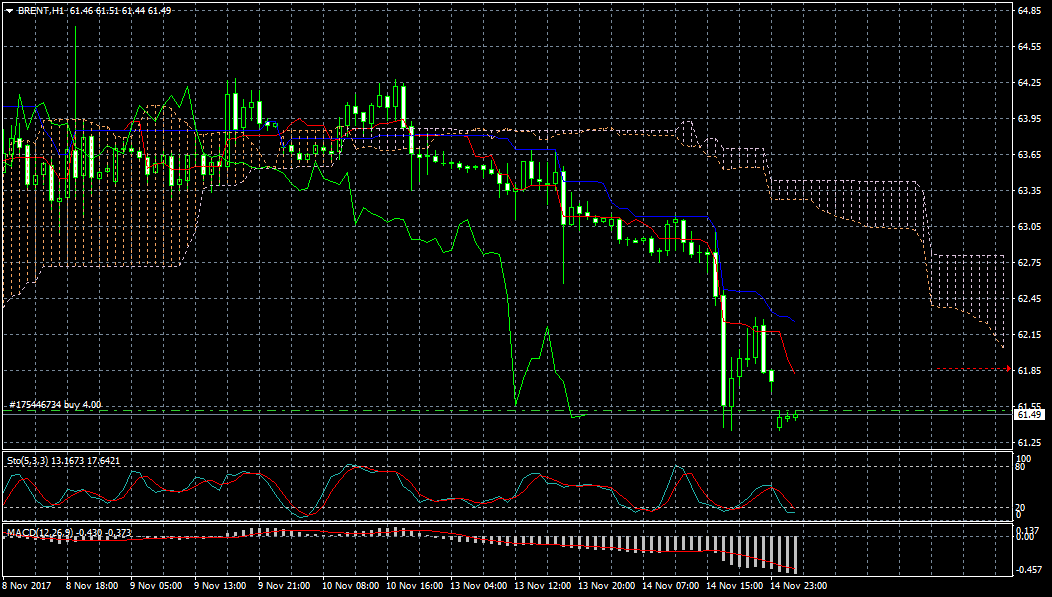Viewport: 1052px width, 597px height.
Task: Click the 64.85 price axis label
Action: (1030, 11)
